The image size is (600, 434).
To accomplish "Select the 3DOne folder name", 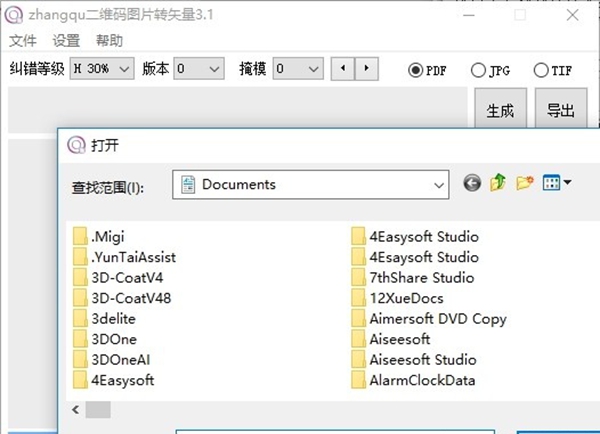I will point(114,339).
